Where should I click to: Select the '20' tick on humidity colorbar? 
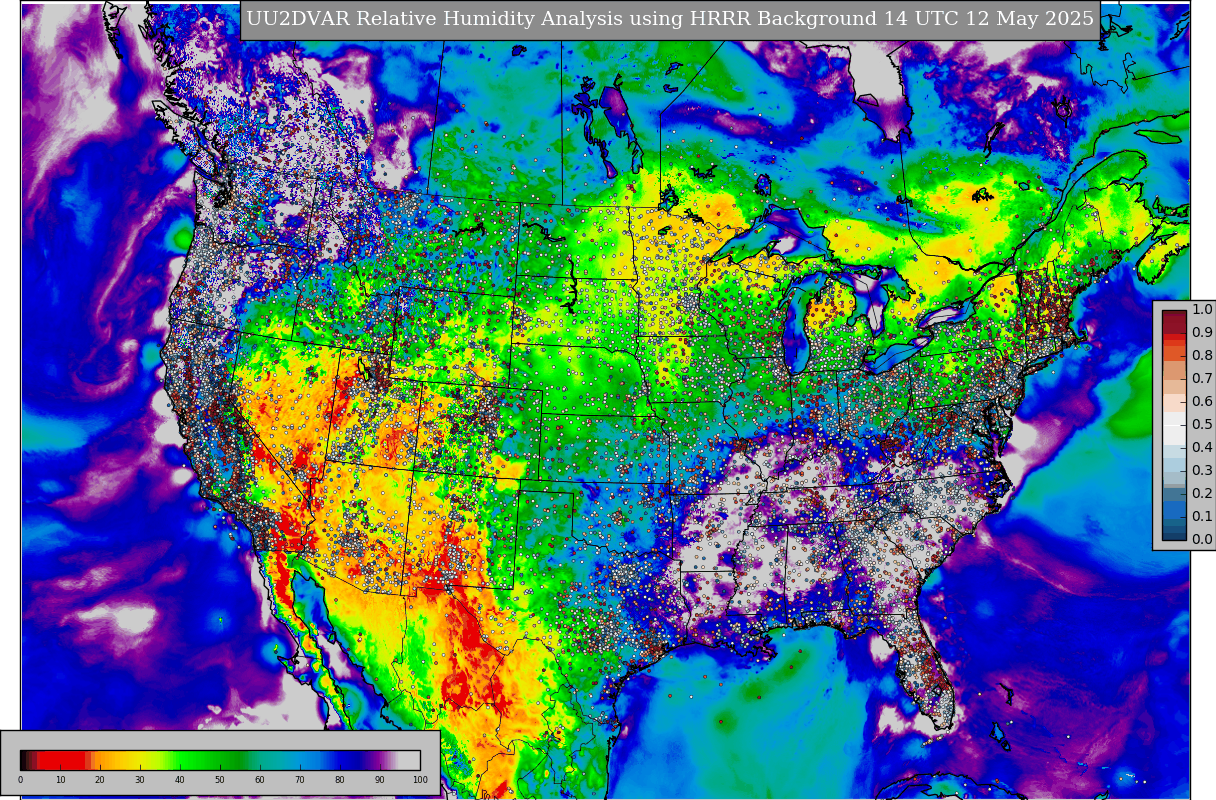point(100,780)
